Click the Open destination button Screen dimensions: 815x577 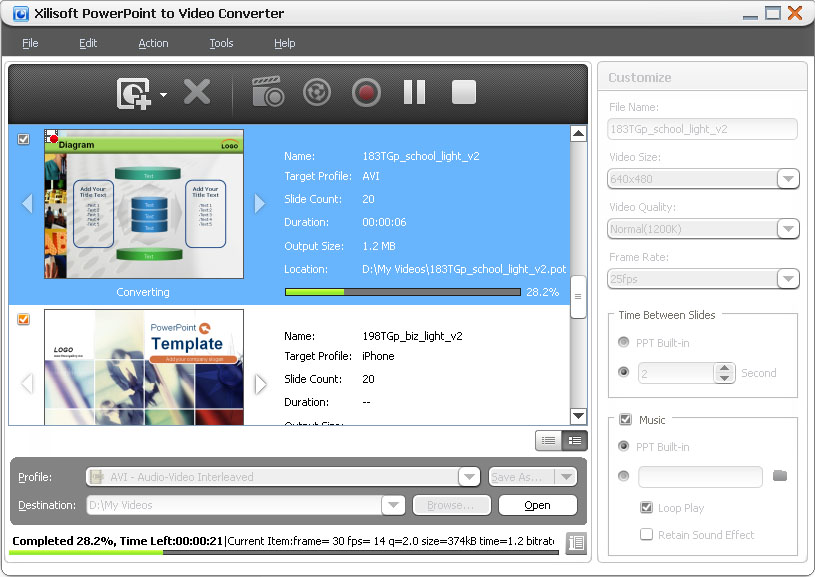(537, 505)
